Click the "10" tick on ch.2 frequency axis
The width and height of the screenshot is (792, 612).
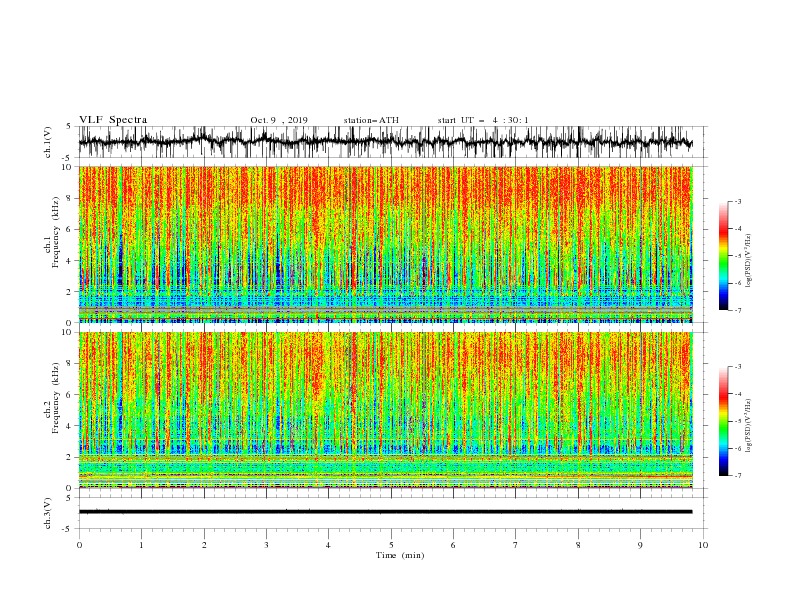67,332
